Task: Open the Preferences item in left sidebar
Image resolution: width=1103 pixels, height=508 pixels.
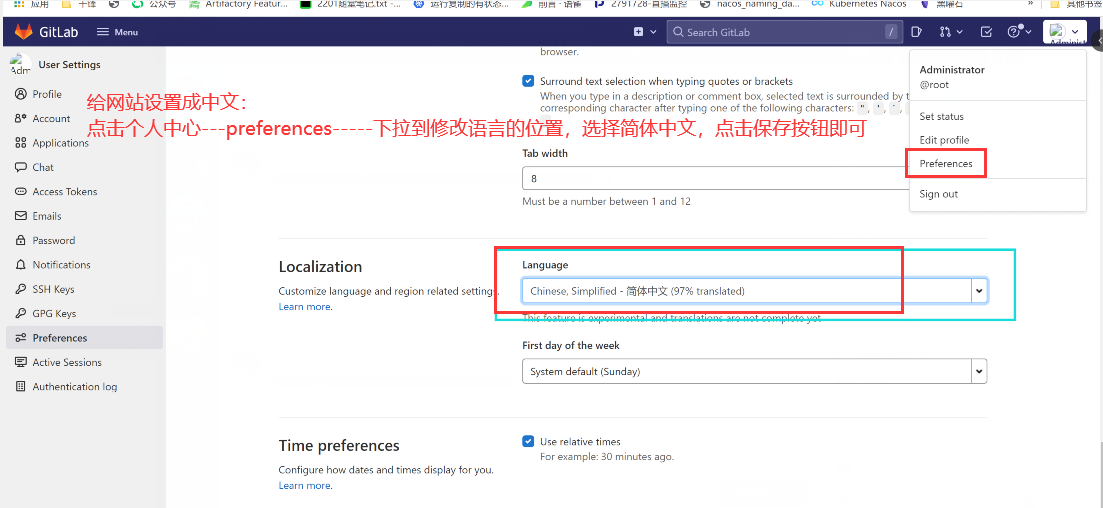Action: click(84, 338)
